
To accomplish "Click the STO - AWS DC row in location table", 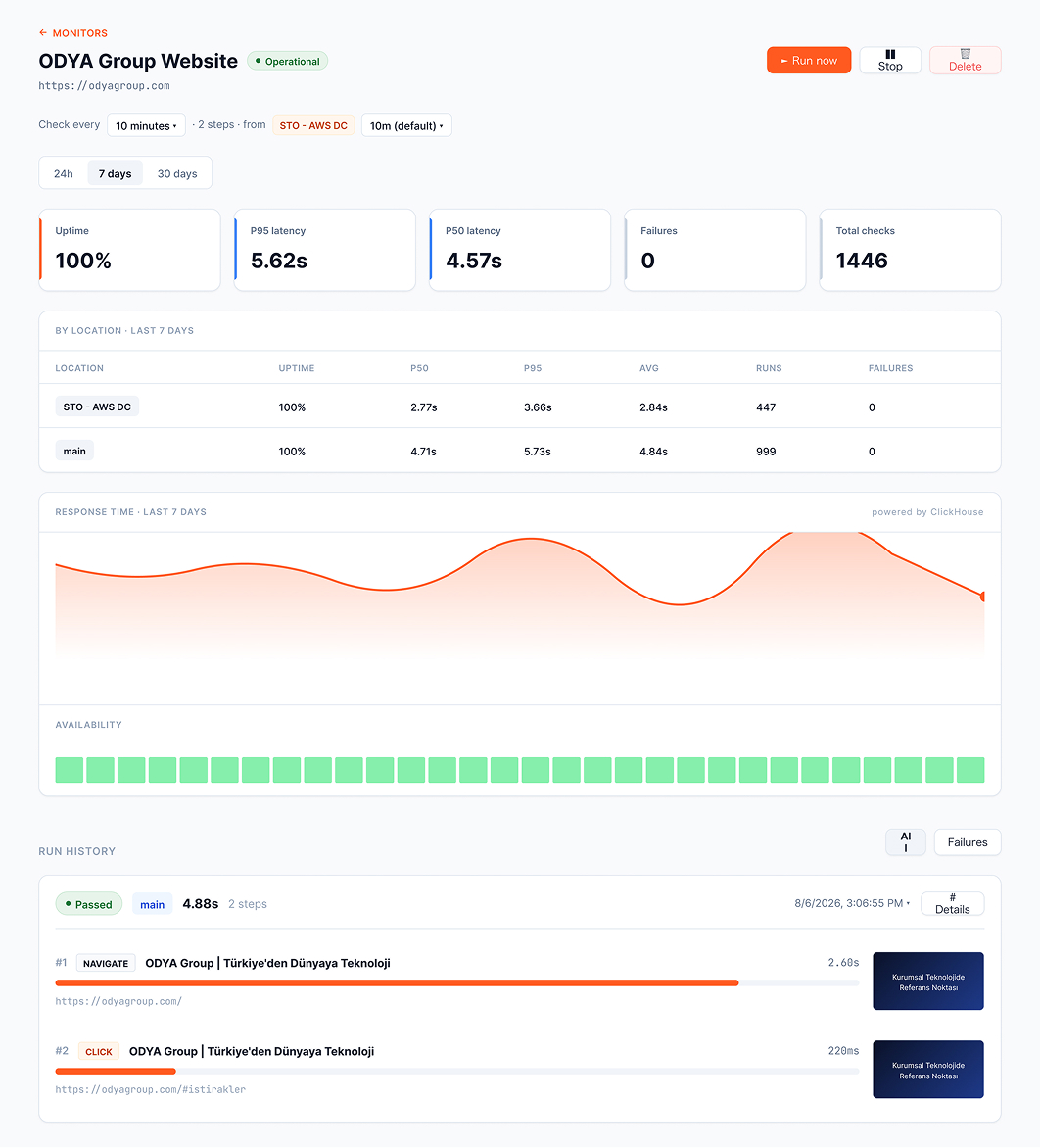I will tap(520, 407).
